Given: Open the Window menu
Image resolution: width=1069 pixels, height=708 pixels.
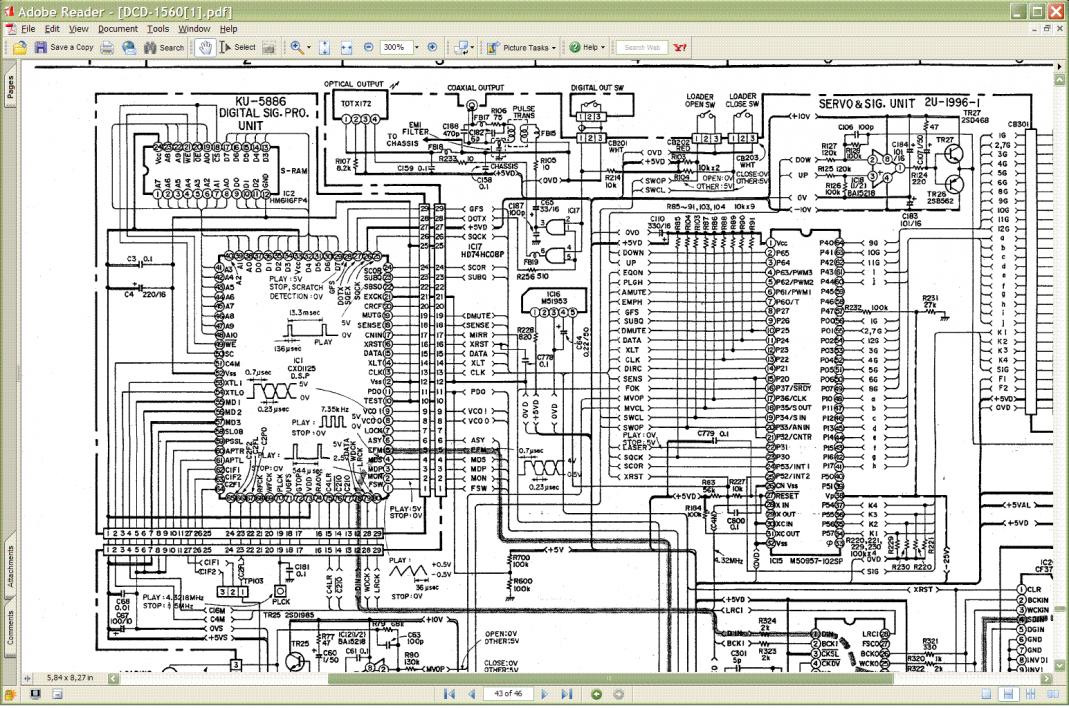Looking at the screenshot, I should point(194,29).
